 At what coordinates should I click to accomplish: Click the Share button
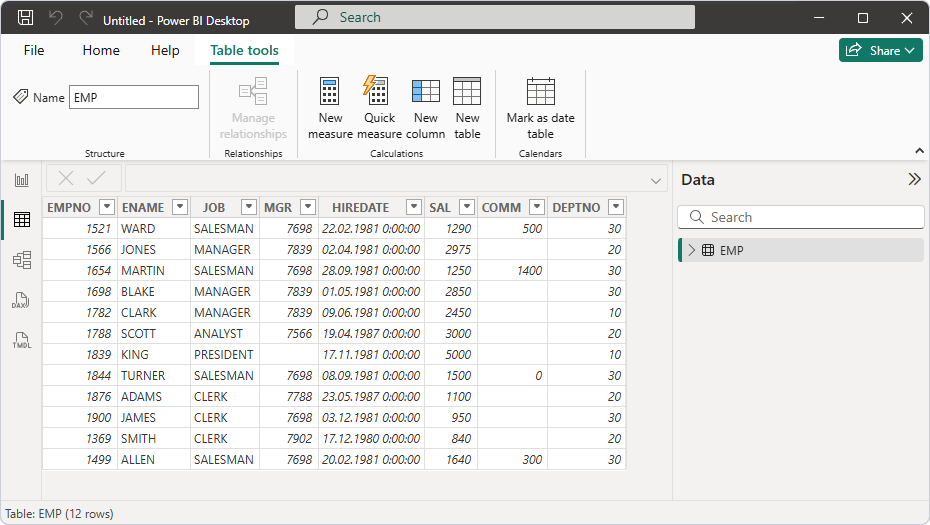(881, 50)
